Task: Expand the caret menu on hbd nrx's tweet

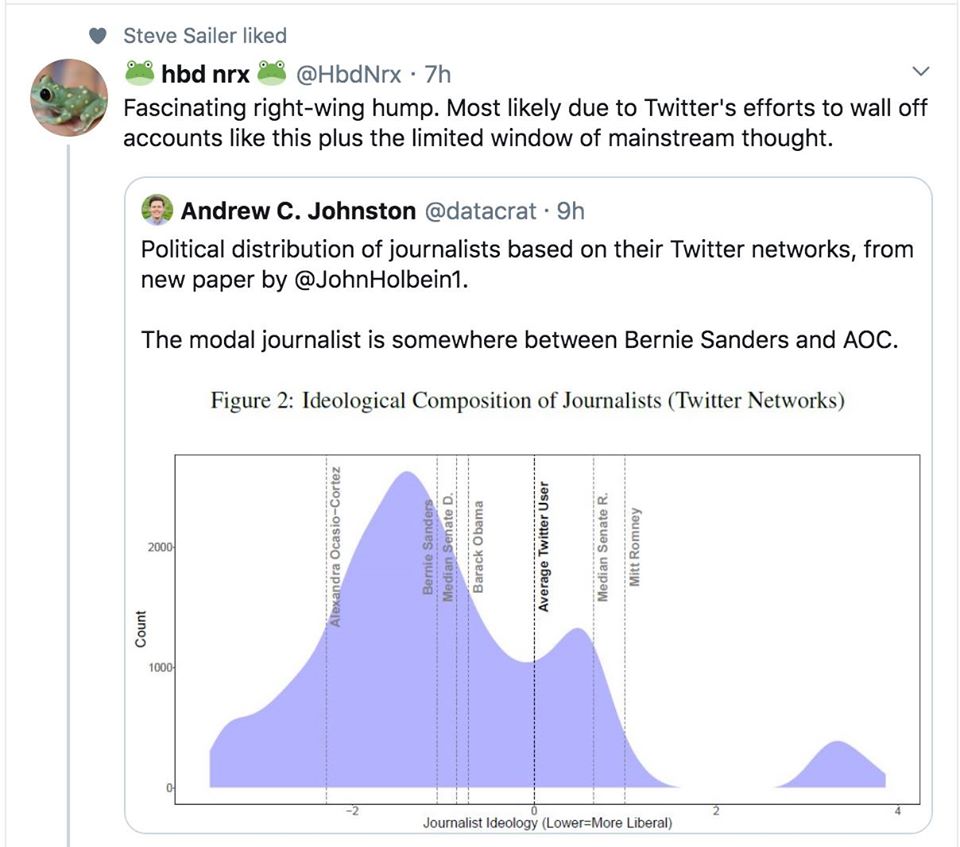Action: [920, 70]
